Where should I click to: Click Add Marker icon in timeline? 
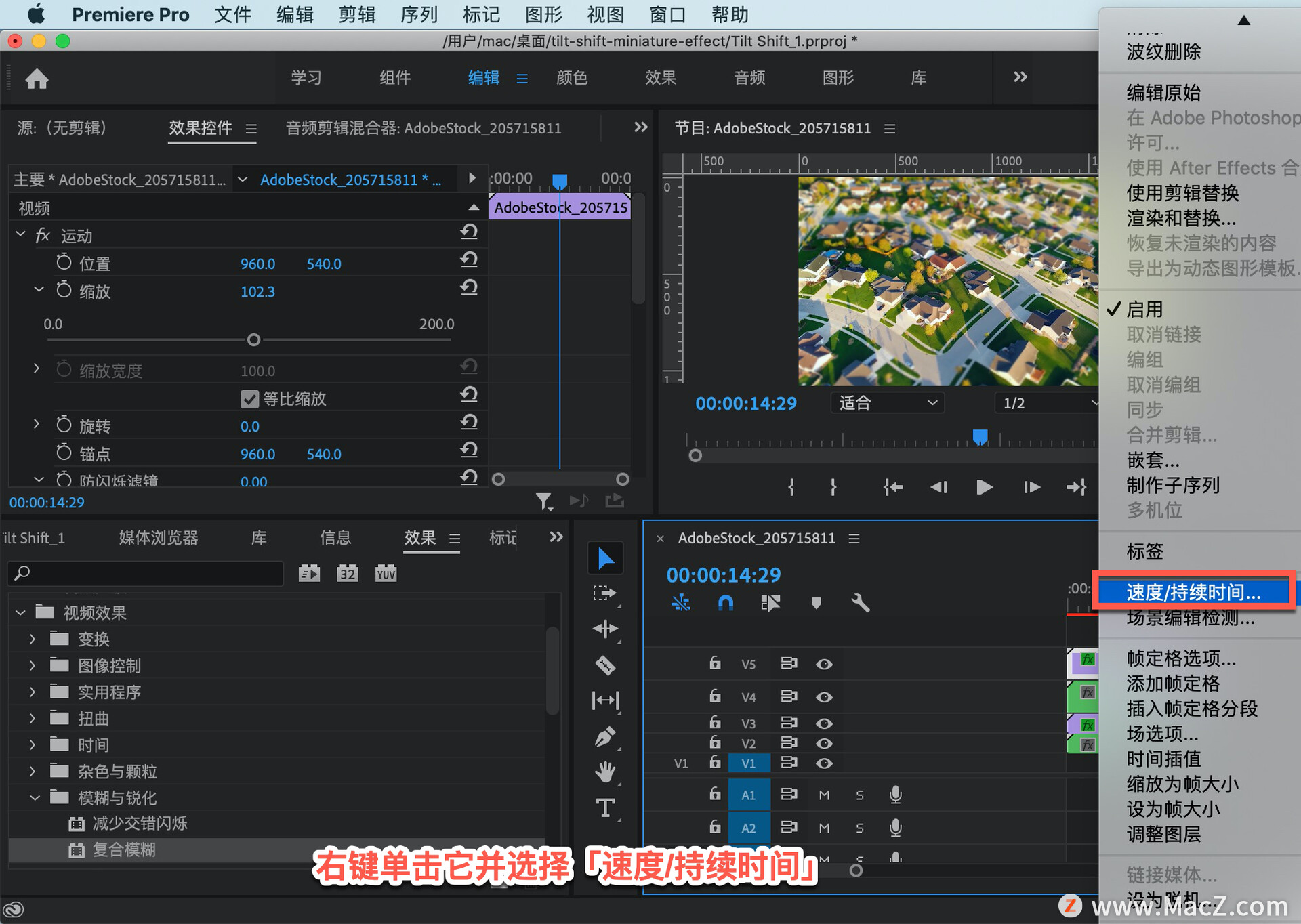(816, 602)
